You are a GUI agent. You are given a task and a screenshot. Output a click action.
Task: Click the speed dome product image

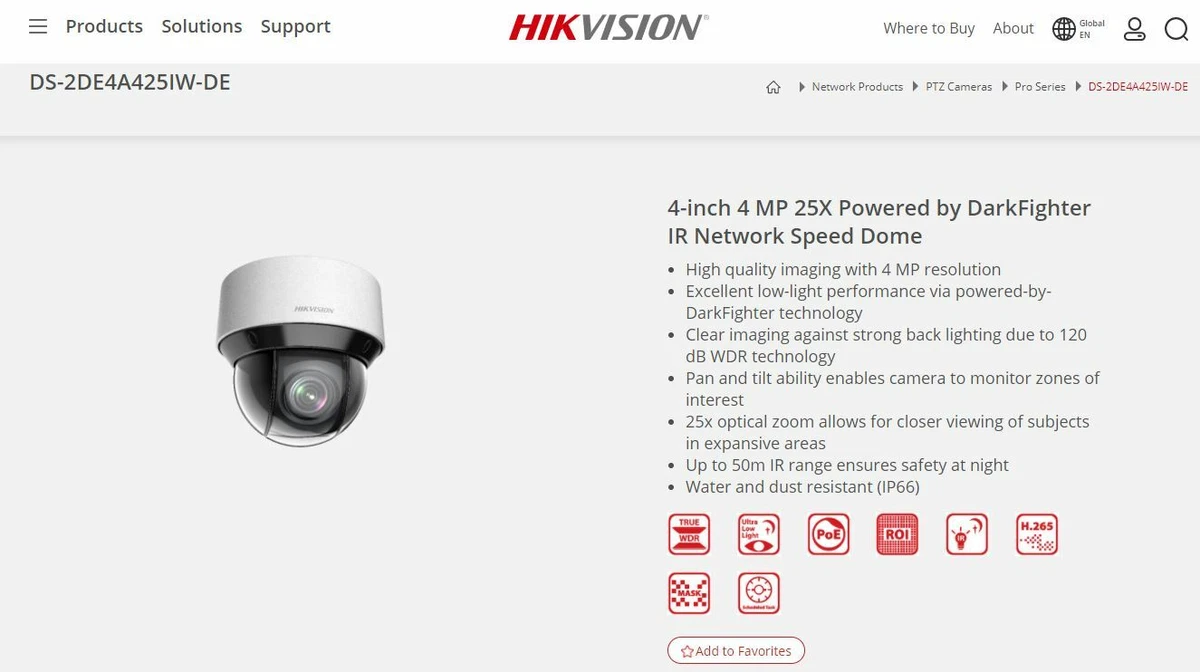300,350
